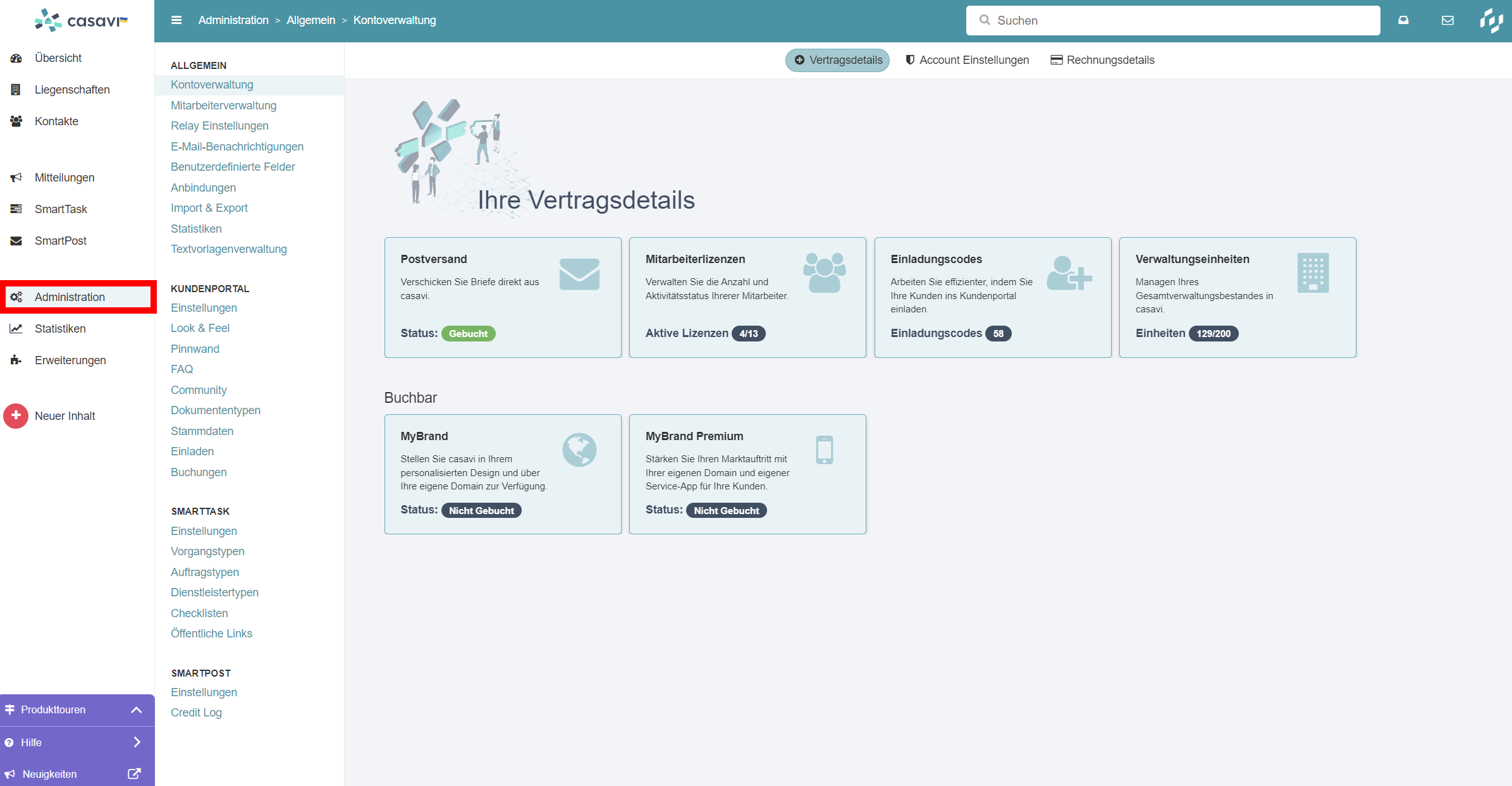Expand the Hilfe section arrow
Screen dimensions: 1512x786
136,742
